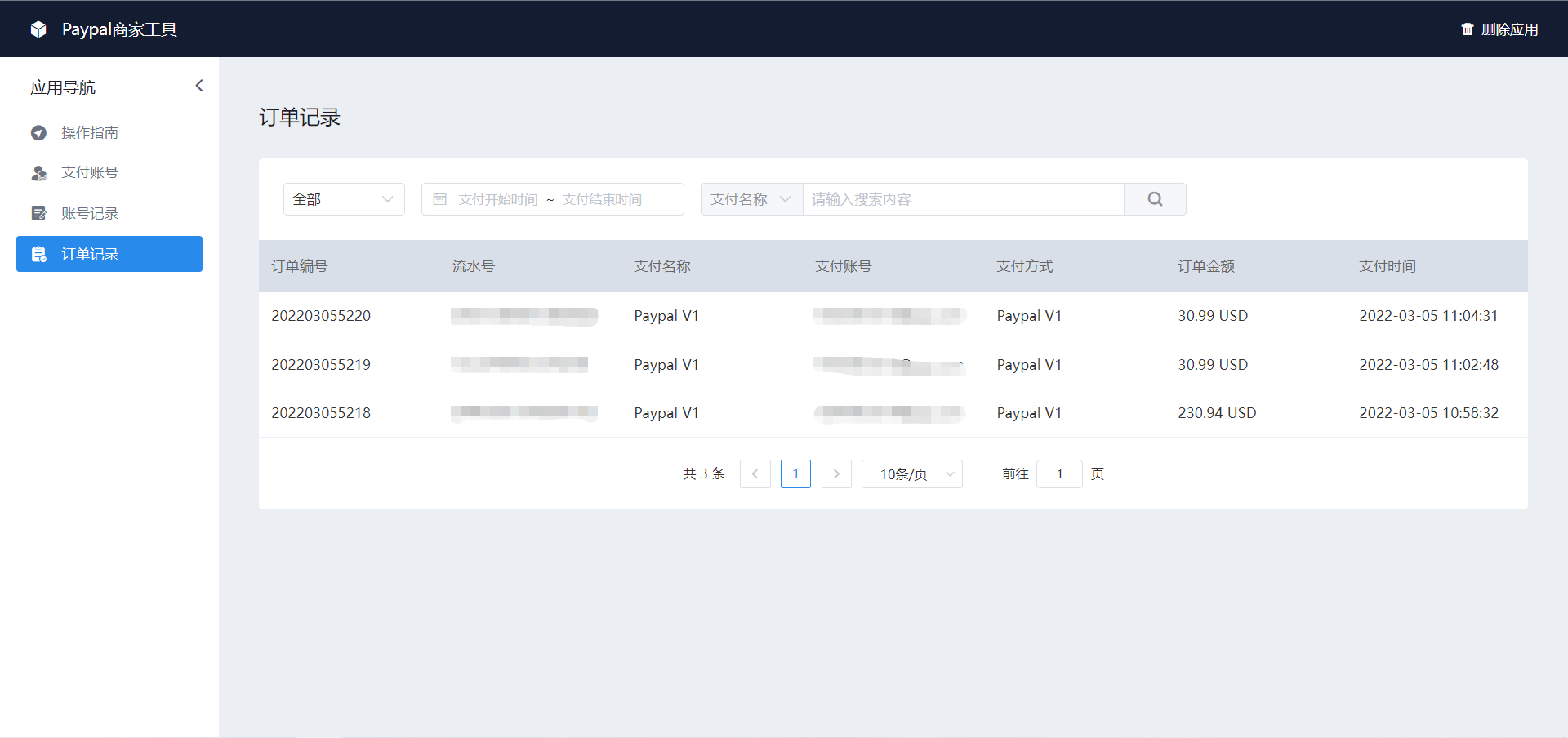Click the 支付账号 column header

(x=844, y=266)
